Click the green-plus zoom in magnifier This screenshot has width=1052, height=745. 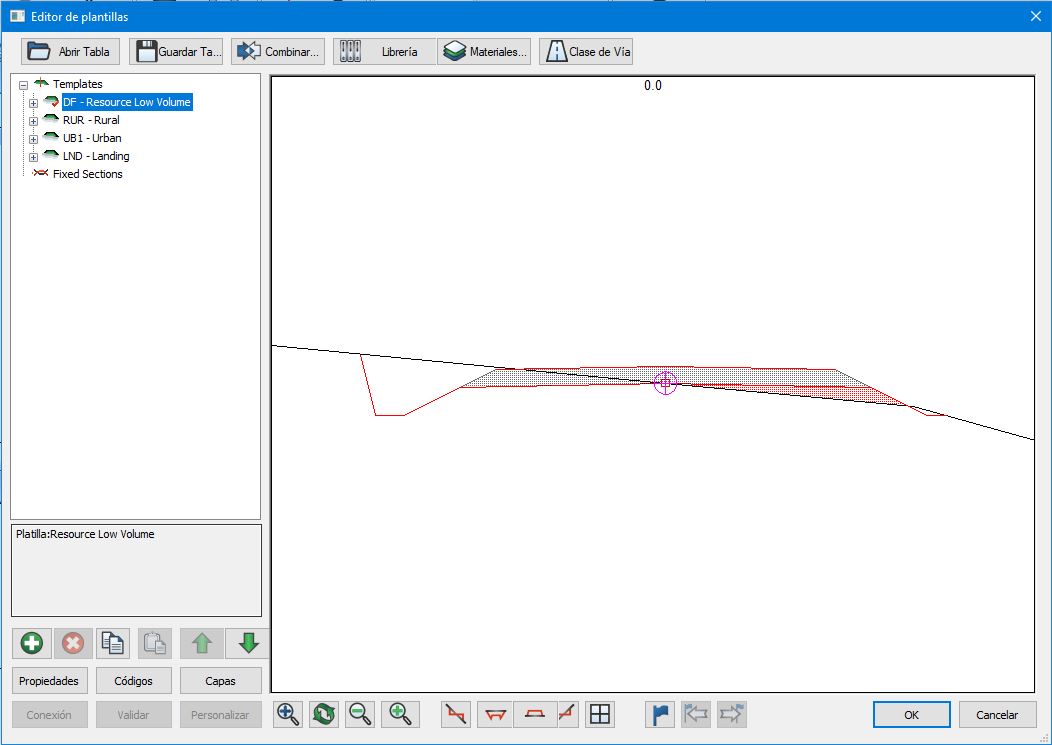[x=400, y=714]
